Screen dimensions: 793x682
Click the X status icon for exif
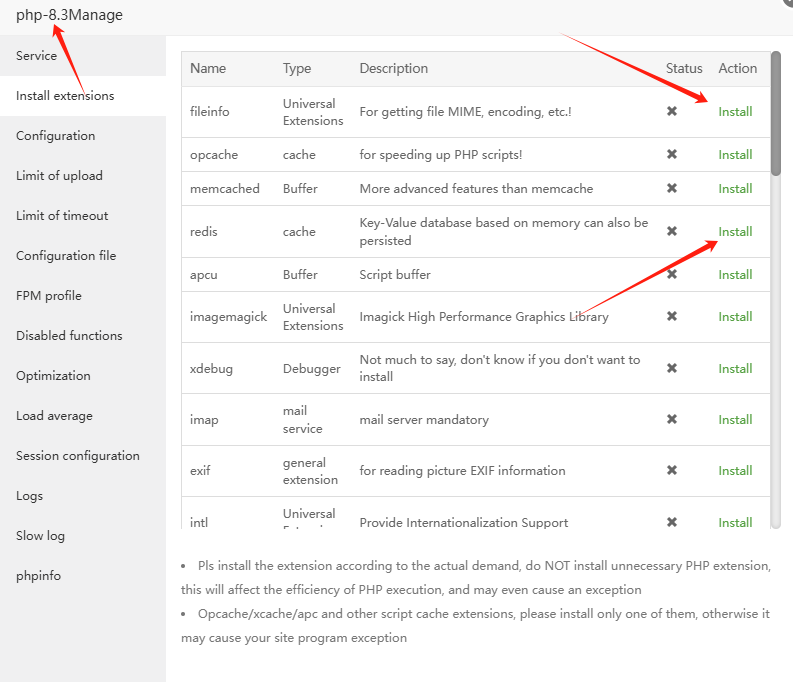[x=672, y=470]
